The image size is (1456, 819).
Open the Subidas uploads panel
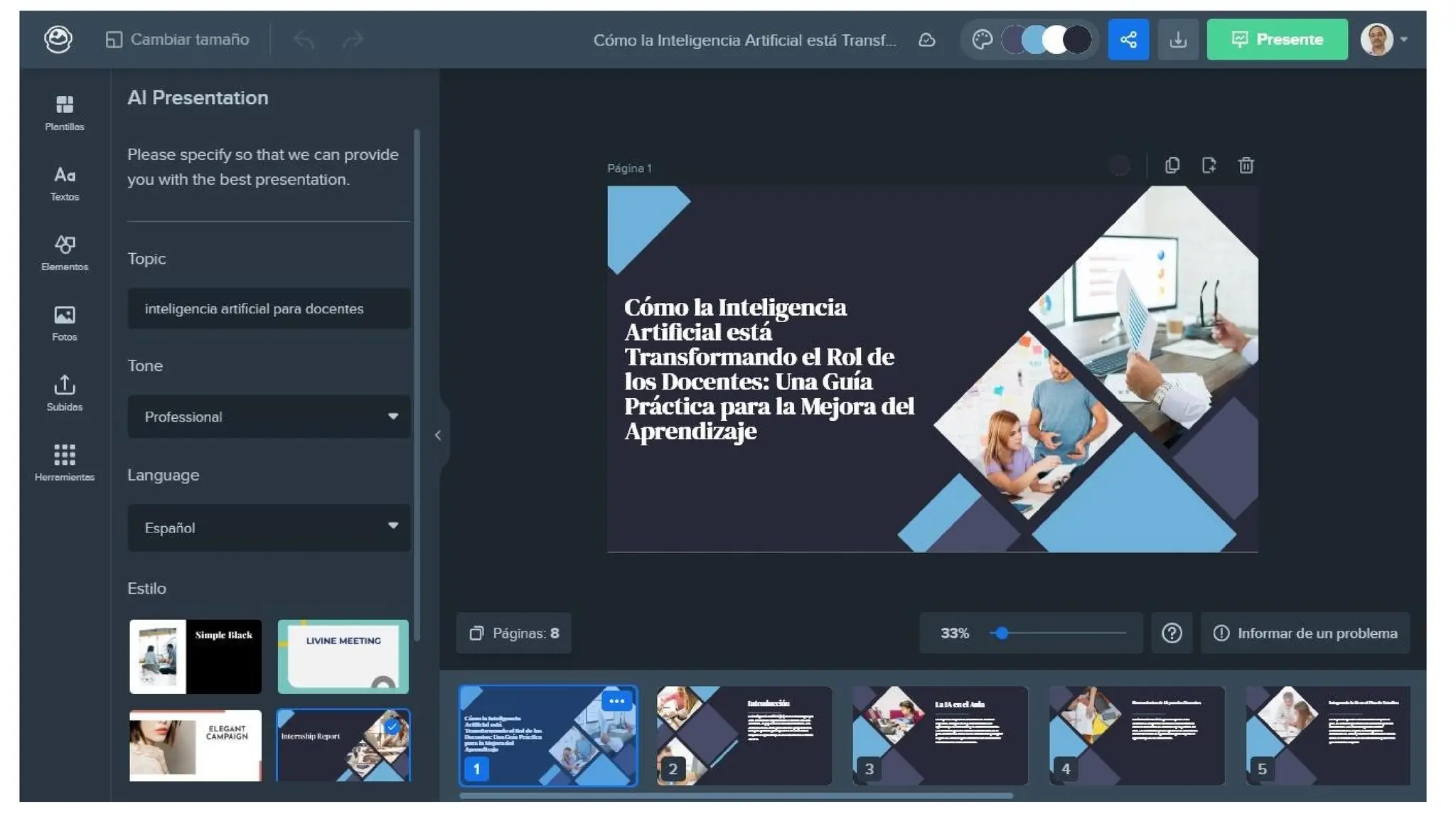click(65, 392)
